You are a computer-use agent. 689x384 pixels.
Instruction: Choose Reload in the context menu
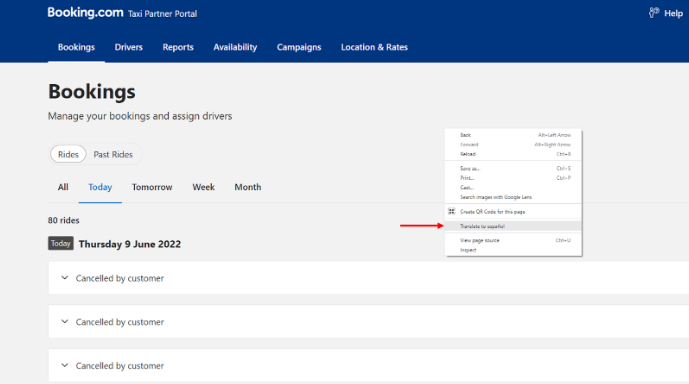pyautogui.click(x=513, y=154)
